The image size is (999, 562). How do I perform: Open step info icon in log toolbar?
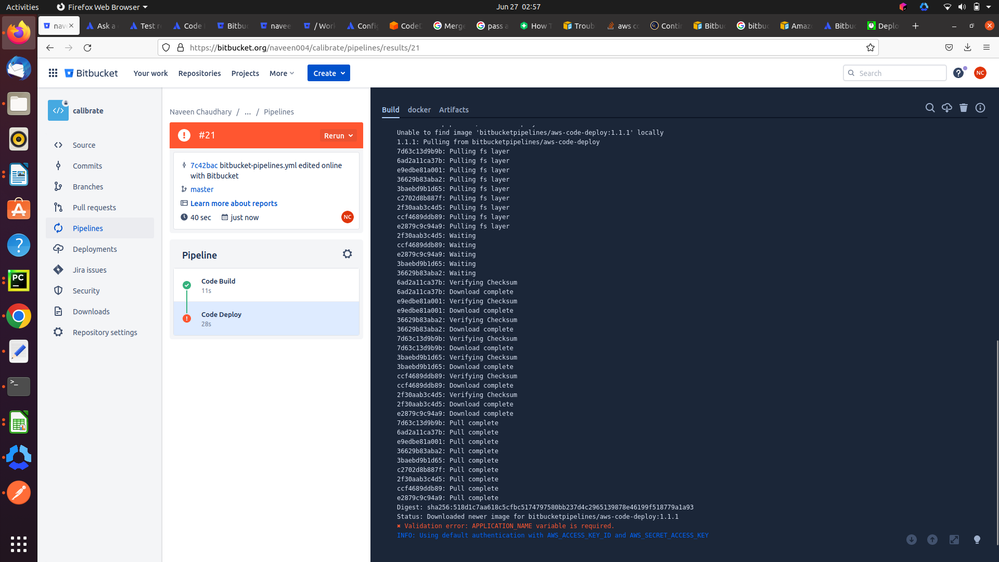click(980, 108)
